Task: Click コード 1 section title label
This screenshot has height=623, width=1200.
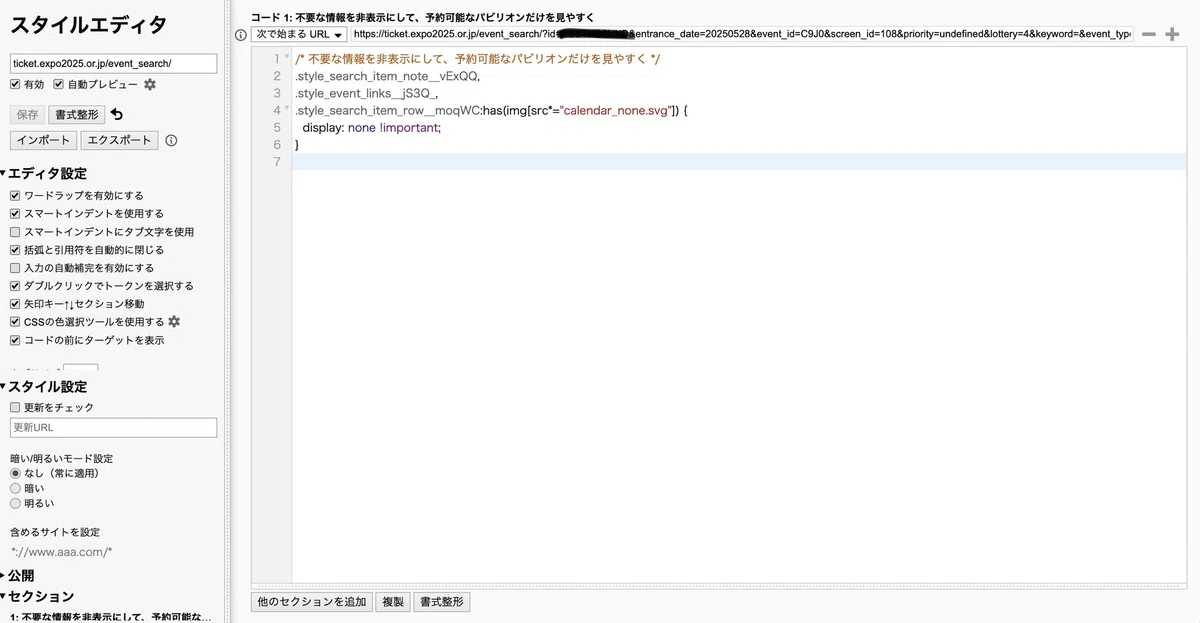Action: [422, 17]
